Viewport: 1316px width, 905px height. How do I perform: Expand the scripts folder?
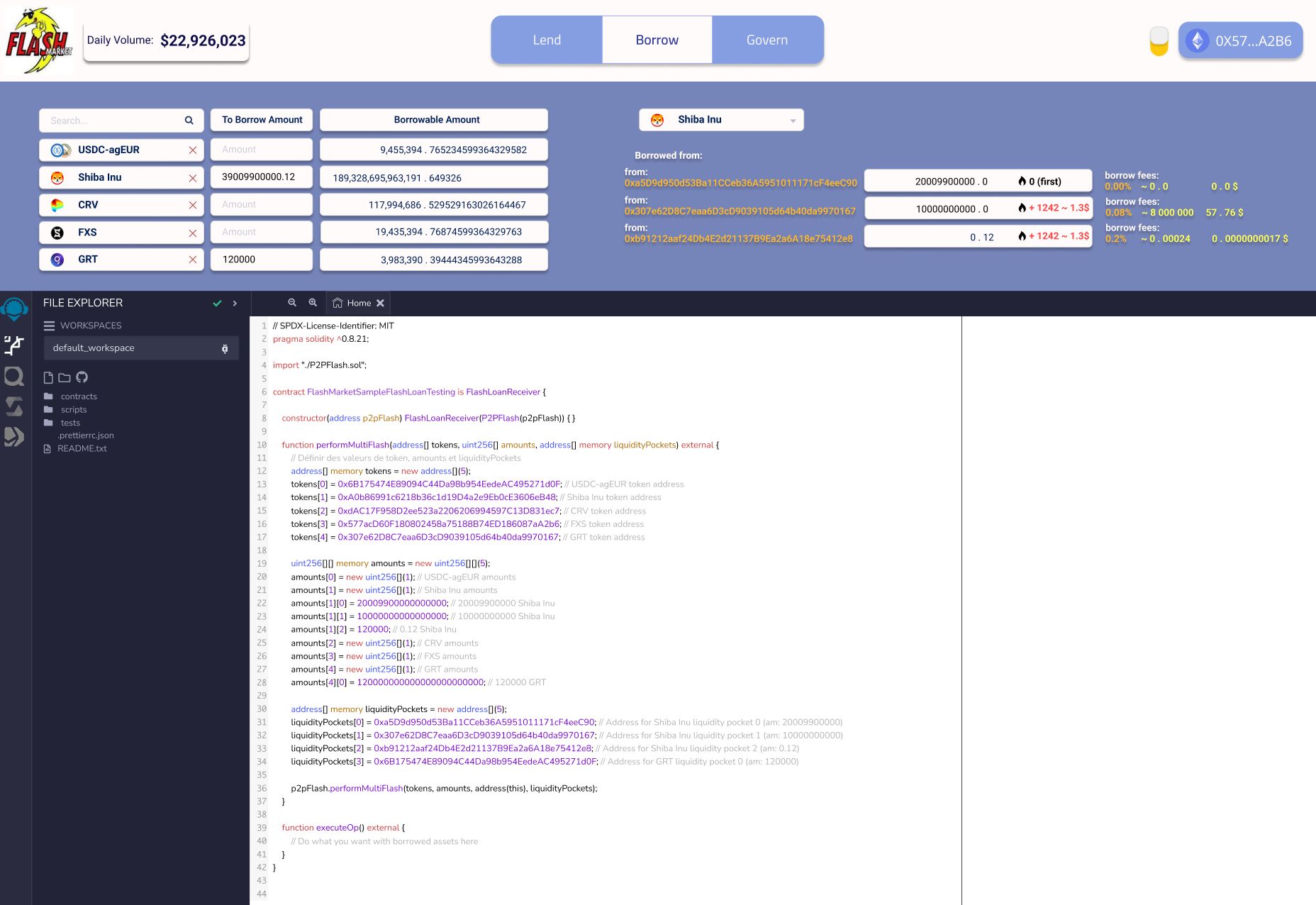tap(65, 409)
